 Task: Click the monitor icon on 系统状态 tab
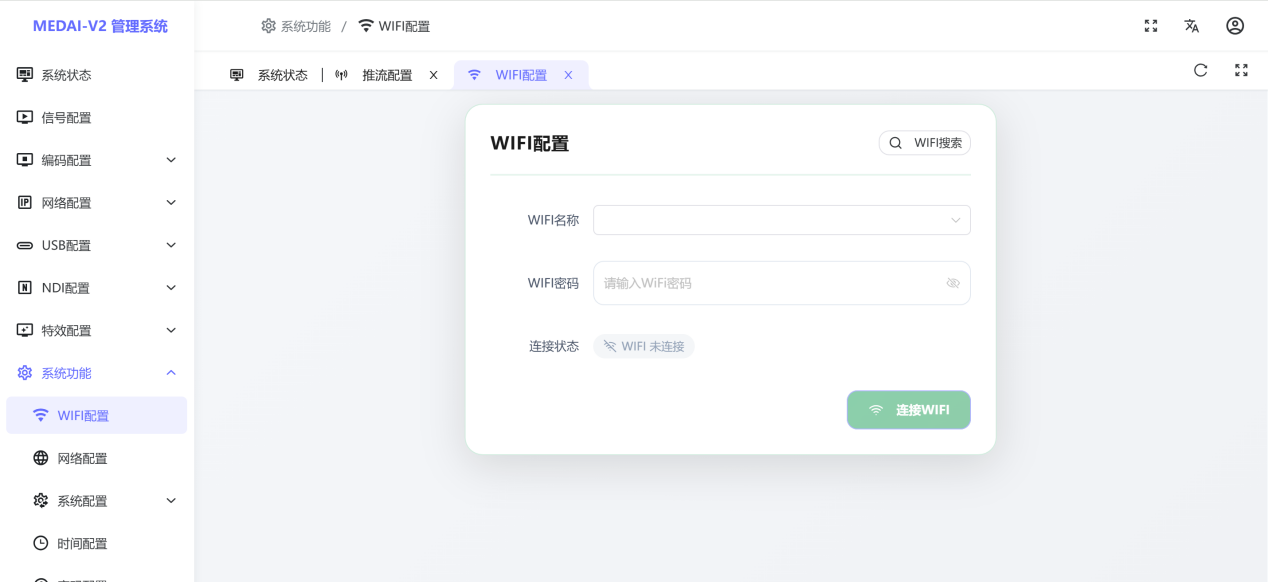[237, 75]
